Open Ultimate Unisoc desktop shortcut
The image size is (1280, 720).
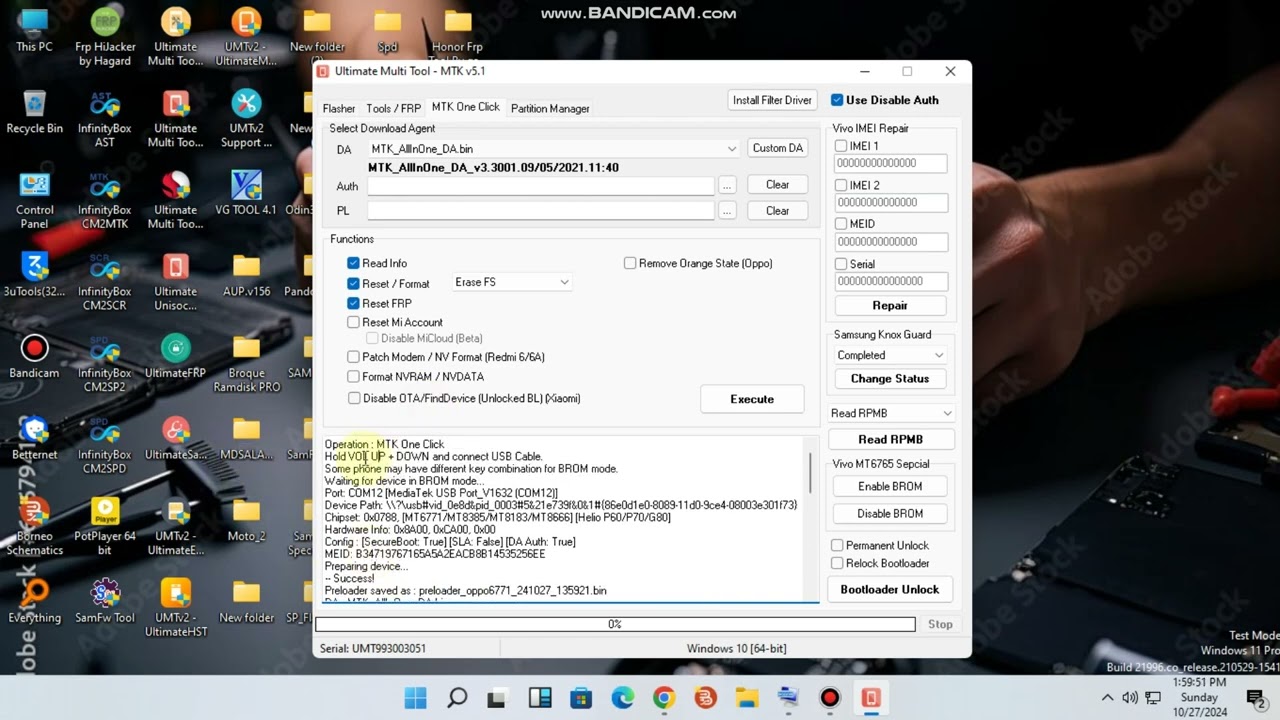click(x=176, y=282)
